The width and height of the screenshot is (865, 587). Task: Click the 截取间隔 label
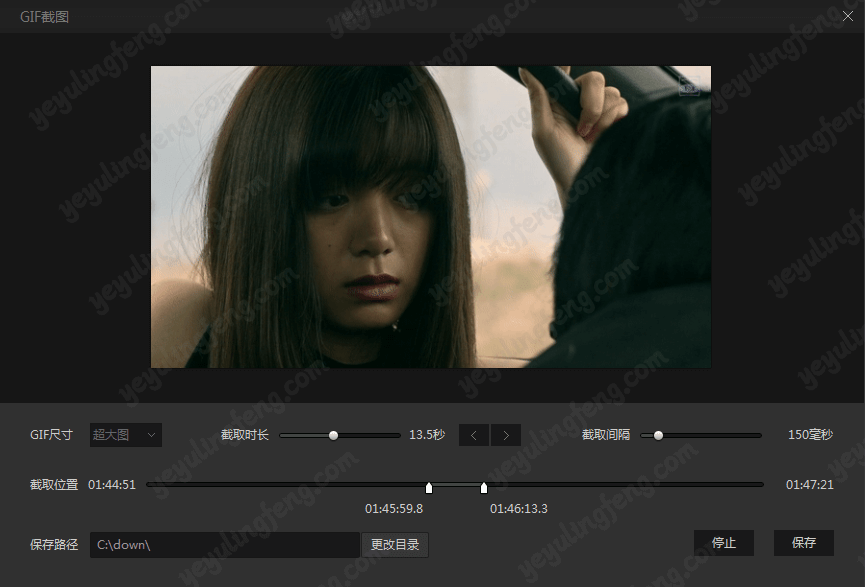[x=606, y=435]
